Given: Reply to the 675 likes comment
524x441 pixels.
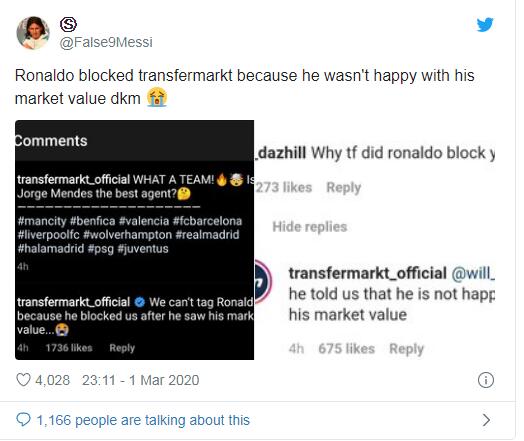Looking at the screenshot, I should tap(407, 349).
